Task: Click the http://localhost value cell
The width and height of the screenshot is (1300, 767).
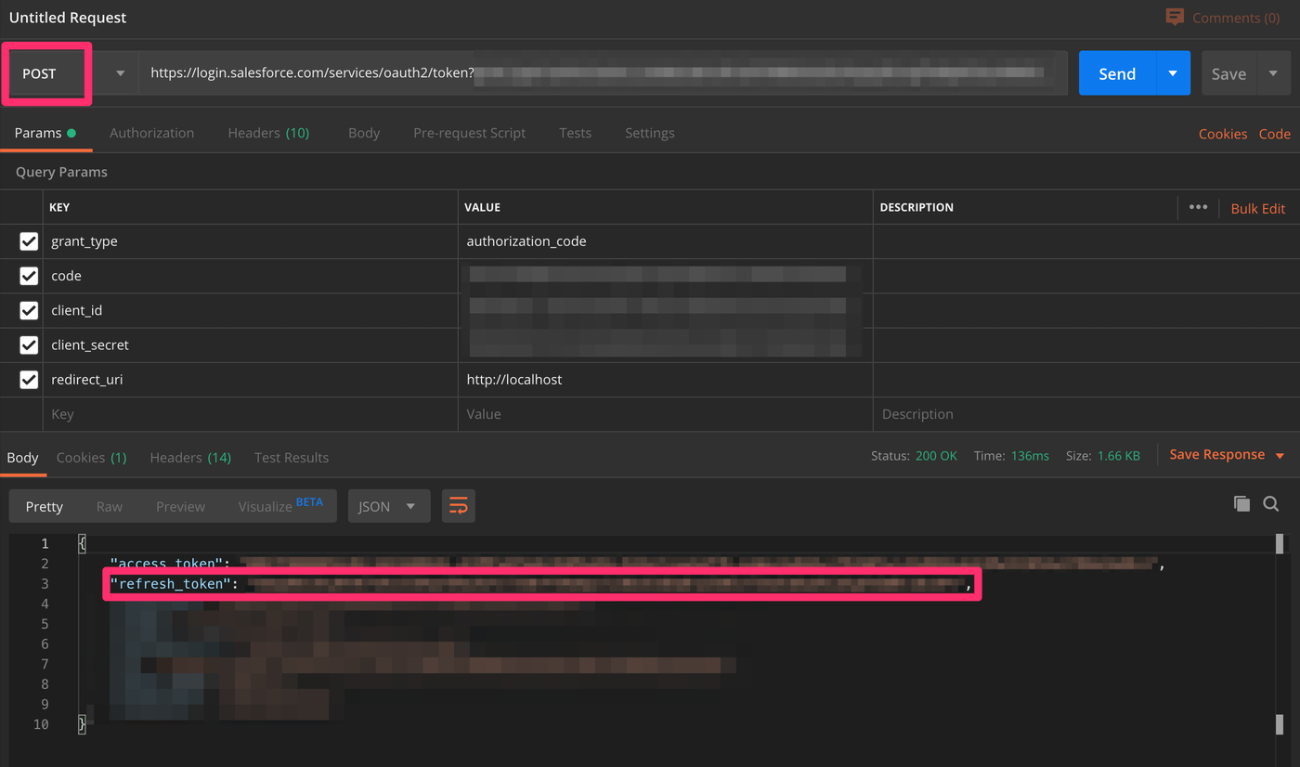Action: click(x=665, y=379)
